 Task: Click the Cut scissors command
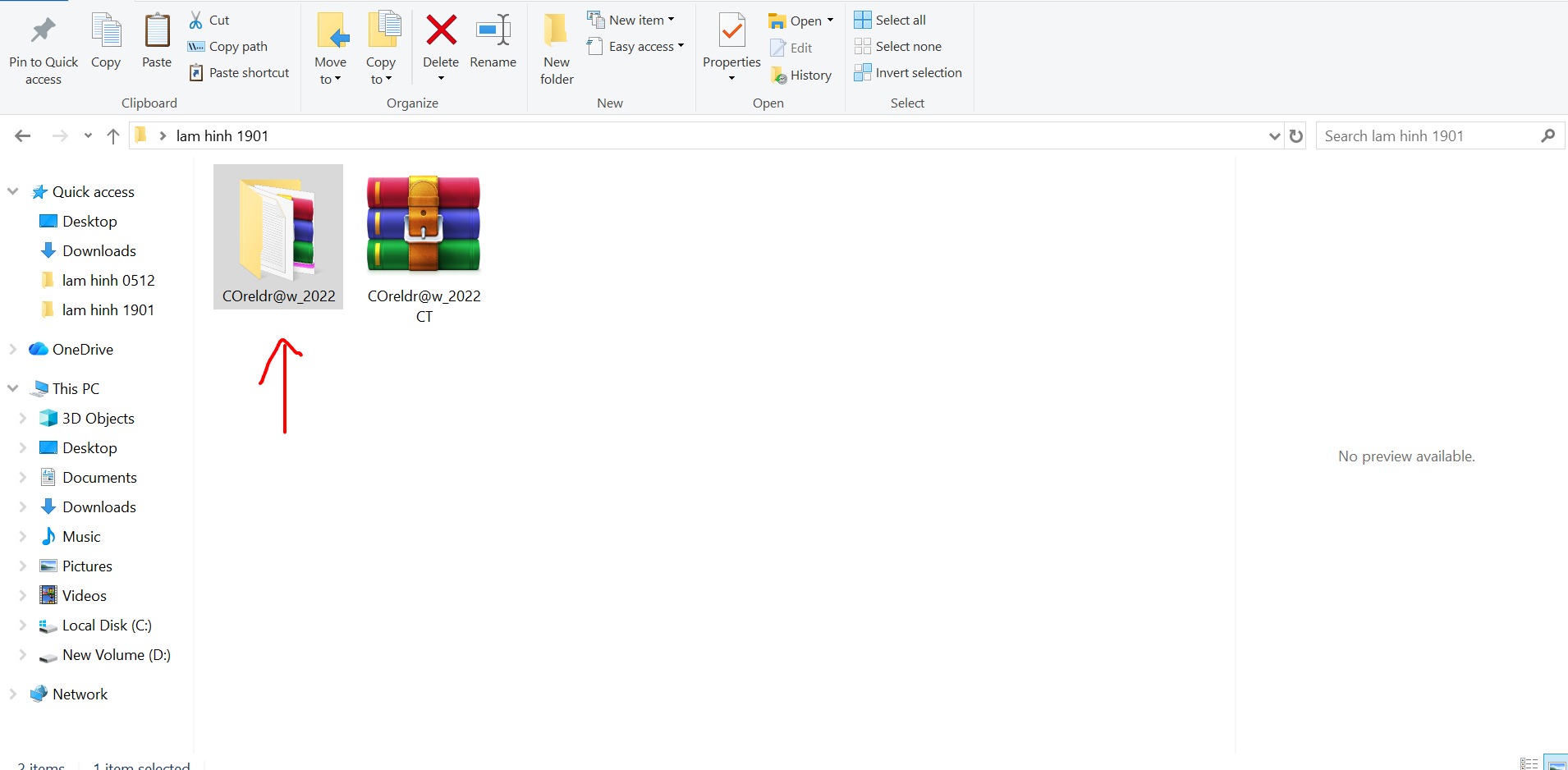(x=209, y=21)
